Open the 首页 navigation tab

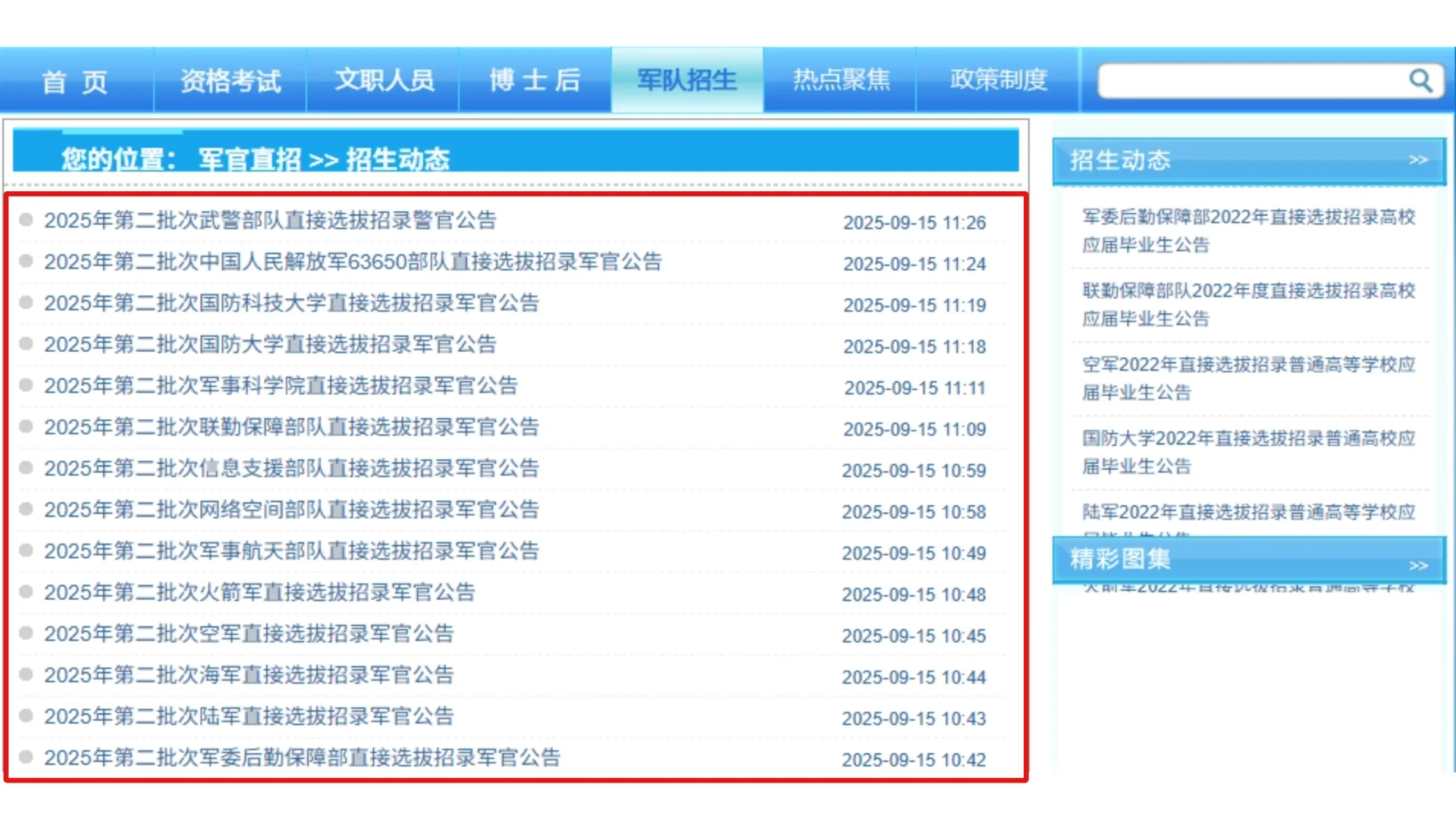click(75, 80)
